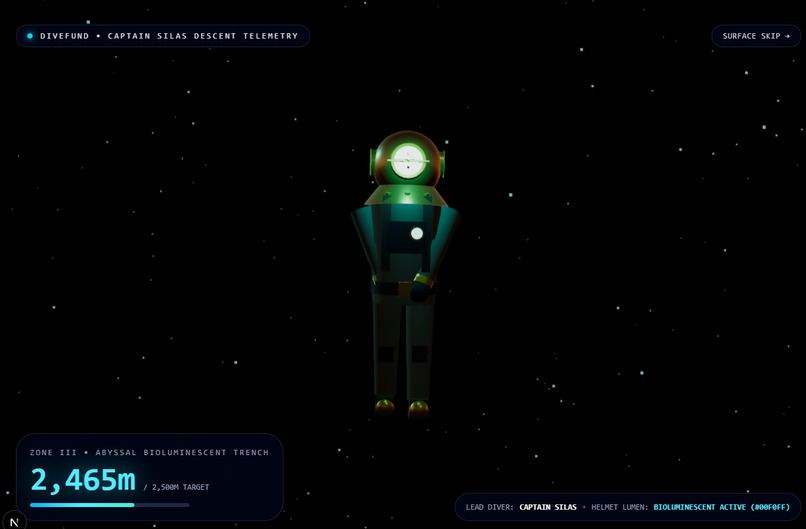Click the '/ 2,500M TARGET' label
This screenshot has height=529, width=806.
click(x=176, y=487)
